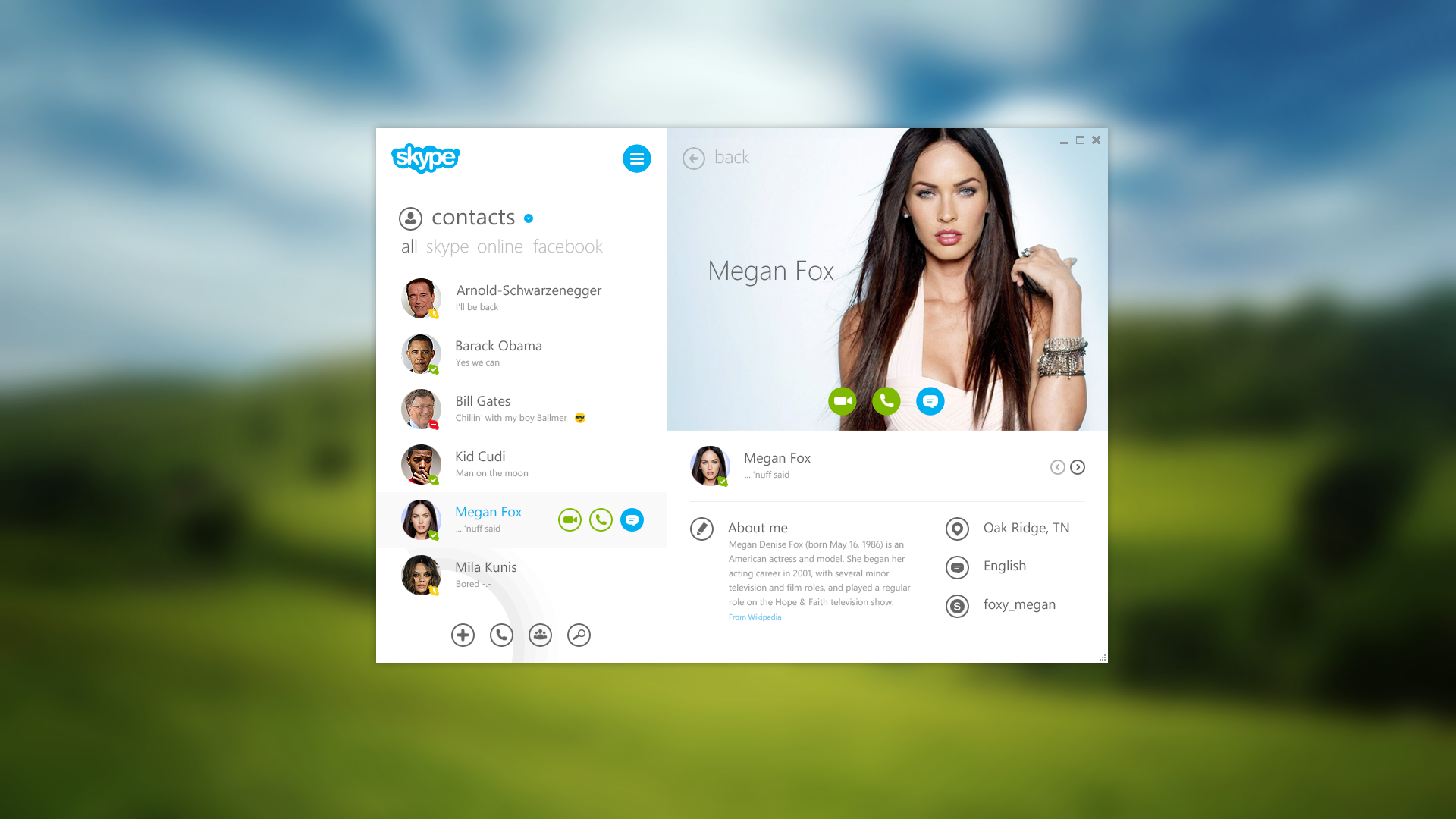Viewport: 1456px width, 819px height.
Task: Select the 'all' contacts filter tab
Action: [x=408, y=246]
